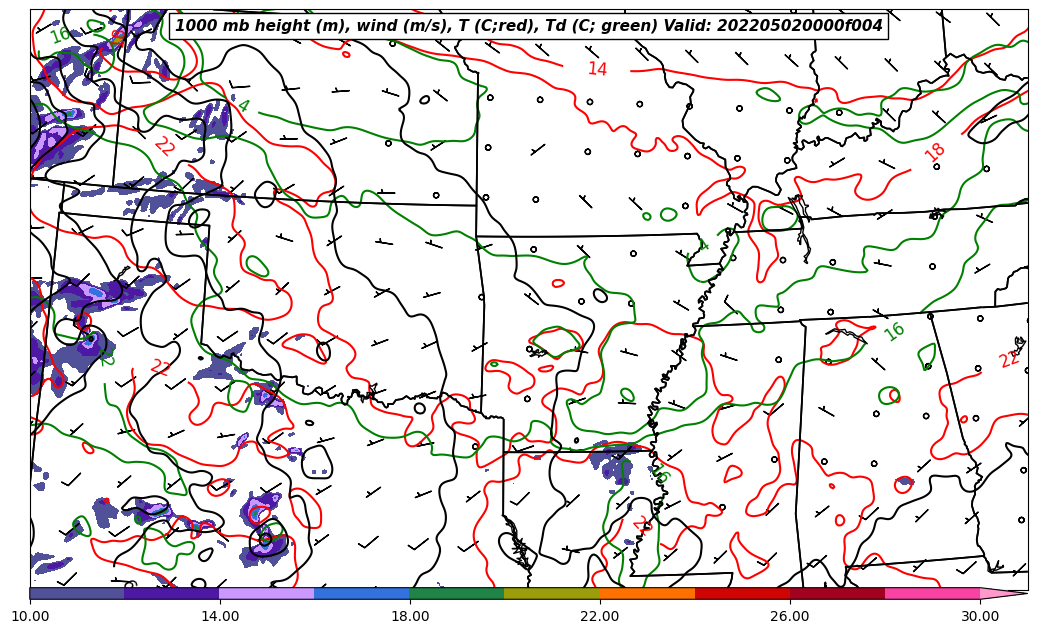The height and width of the screenshot is (633, 1037).
Task: Click the chart title text box
Action: pyautogui.click(x=529, y=26)
